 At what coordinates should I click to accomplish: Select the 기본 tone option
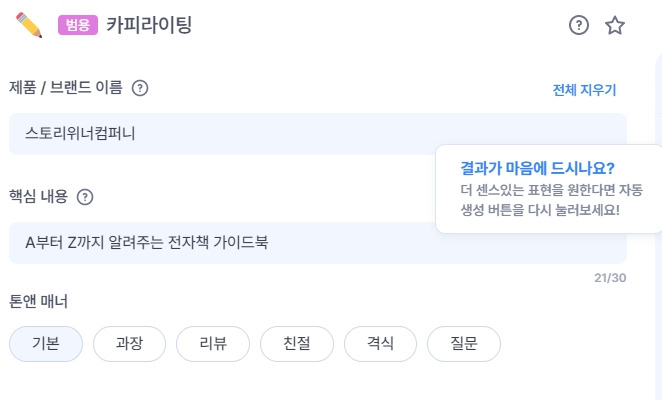click(x=46, y=343)
